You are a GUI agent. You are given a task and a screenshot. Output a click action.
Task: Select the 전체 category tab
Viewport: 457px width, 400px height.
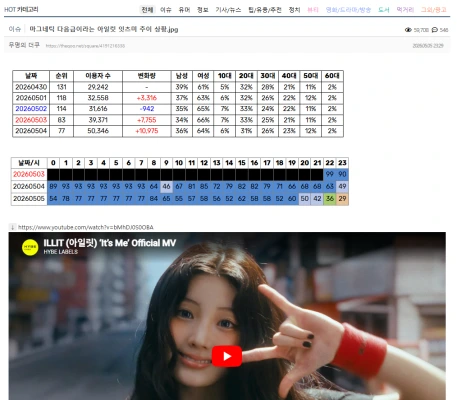coord(147,10)
